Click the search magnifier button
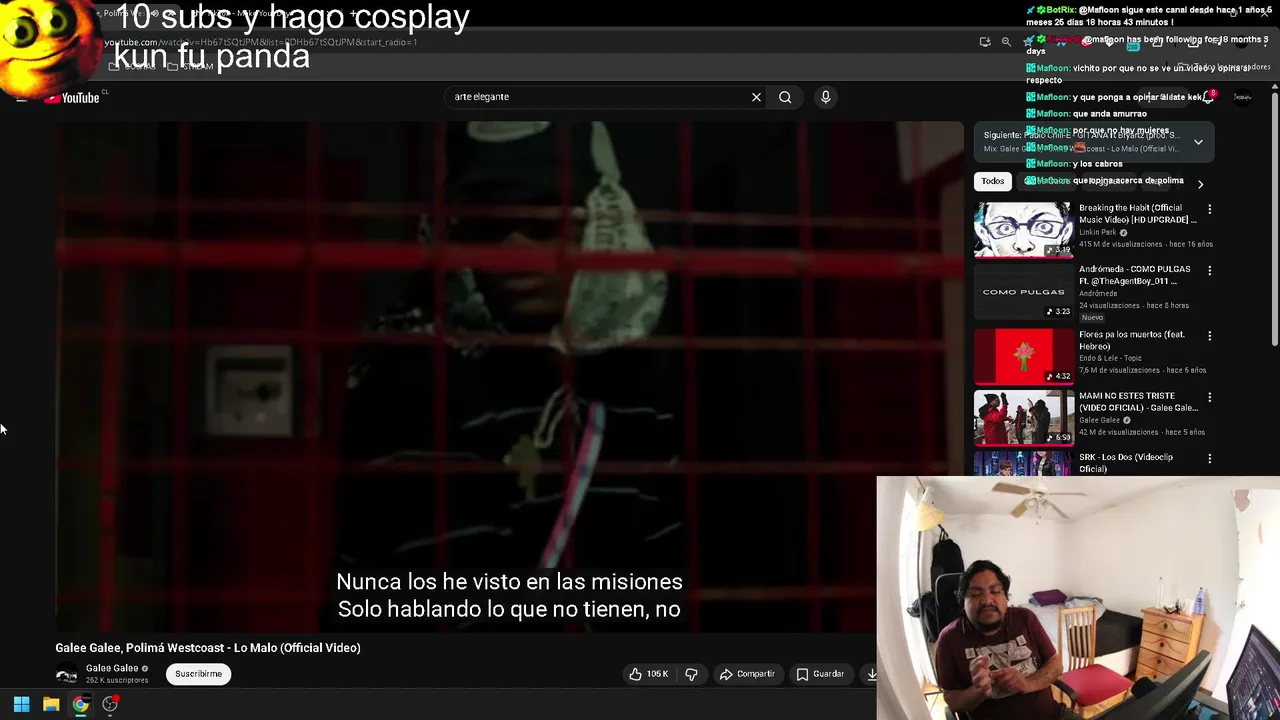 pos(785,97)
